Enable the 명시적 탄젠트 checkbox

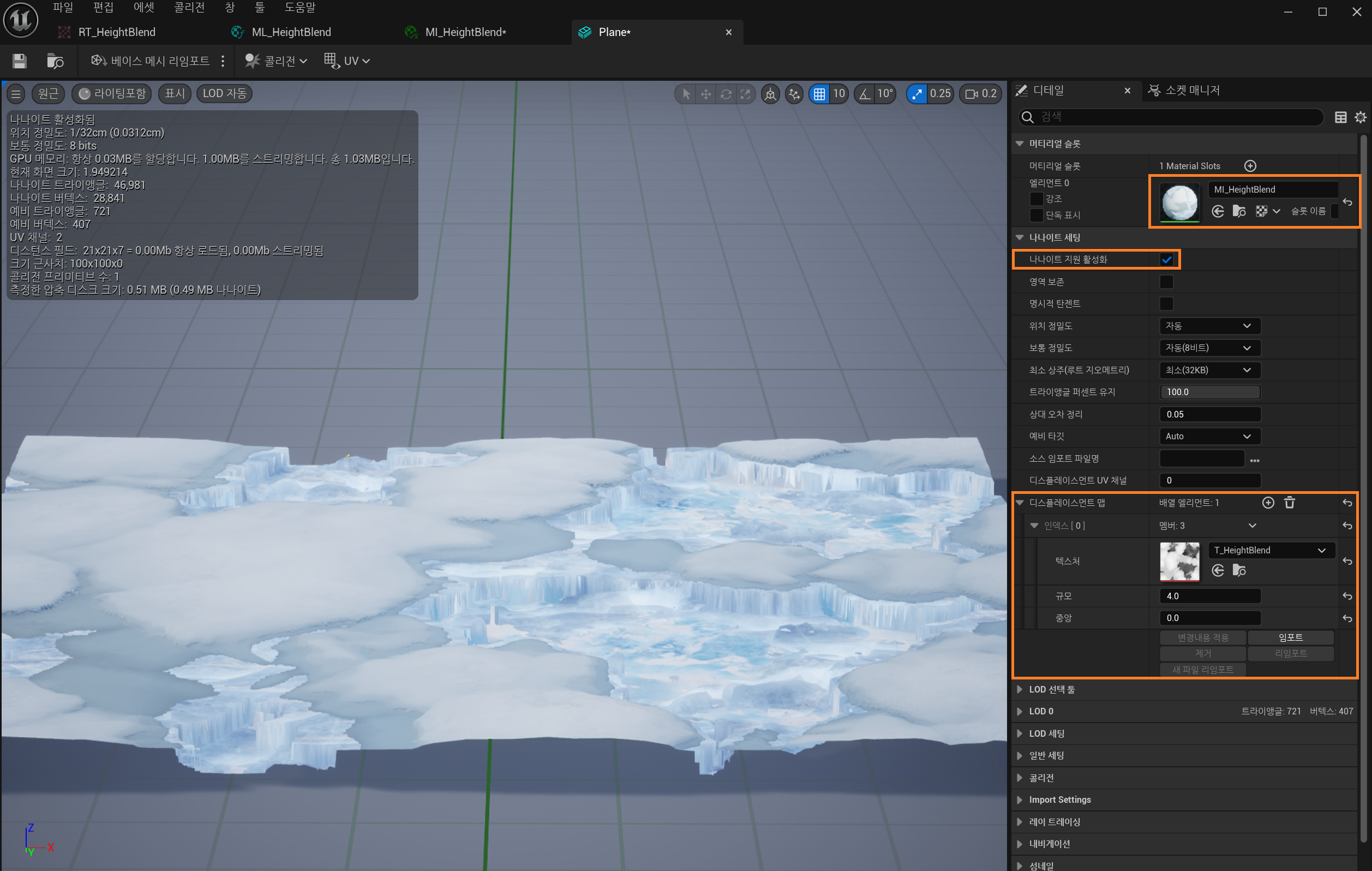coord(1166,304)
